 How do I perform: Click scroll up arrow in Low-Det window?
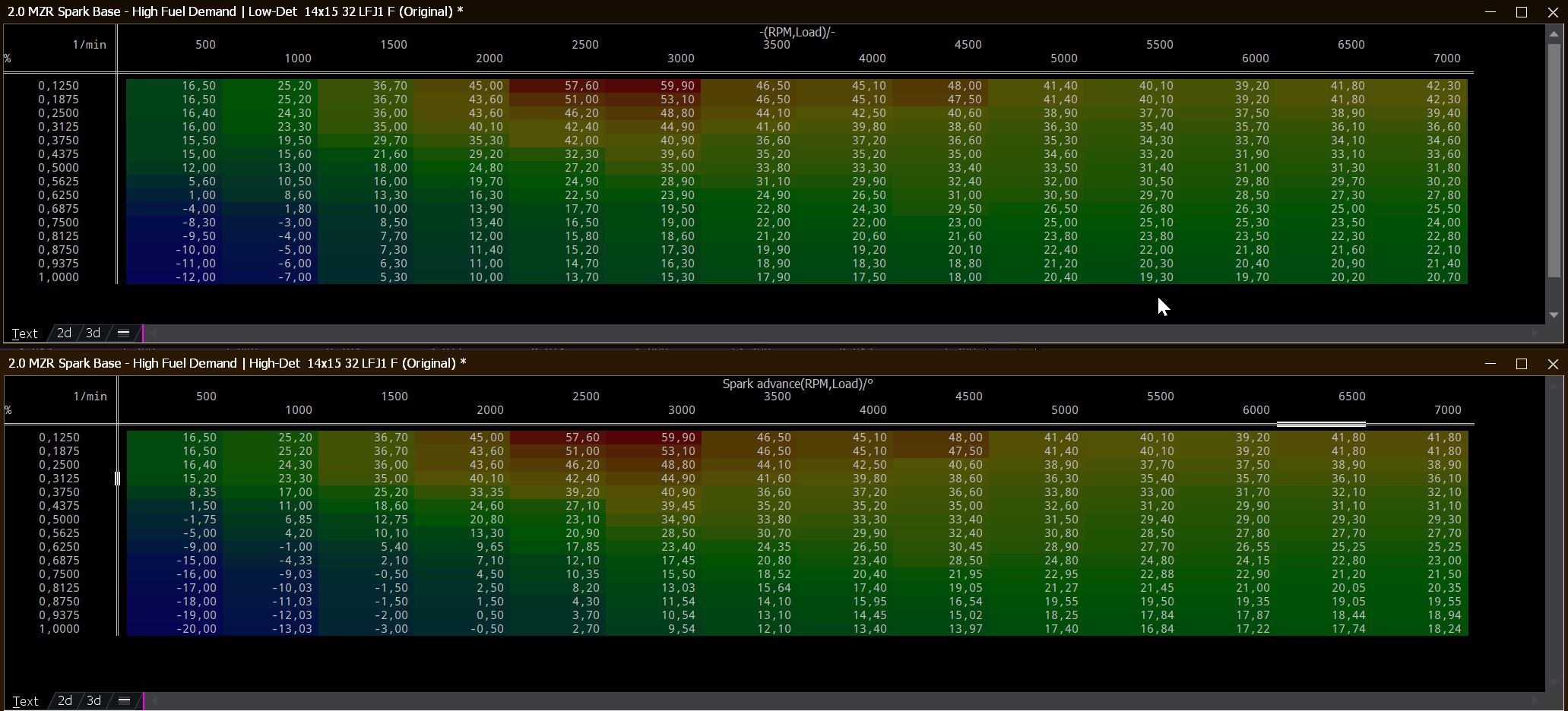[x=1554, y=33]
